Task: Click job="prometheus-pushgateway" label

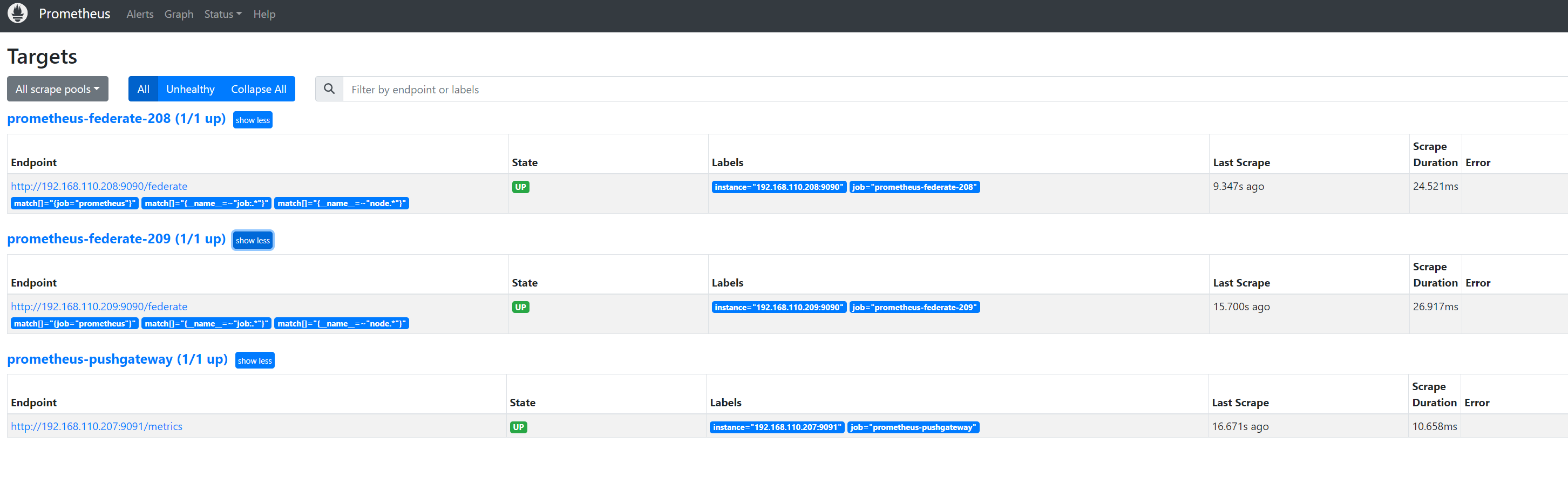Action: 913,427
